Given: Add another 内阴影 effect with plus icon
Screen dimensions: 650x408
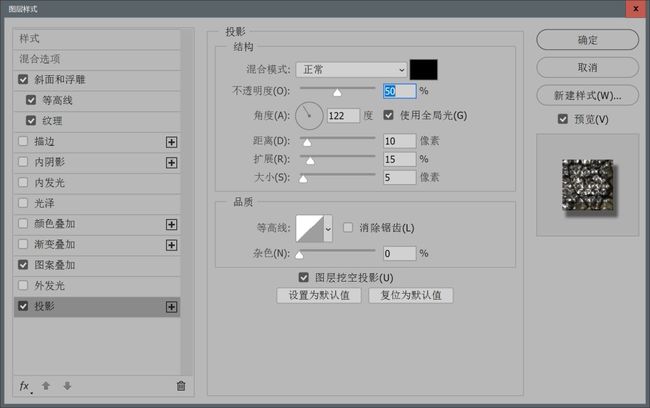Looking at the screenshot, I should click(171, 163).
